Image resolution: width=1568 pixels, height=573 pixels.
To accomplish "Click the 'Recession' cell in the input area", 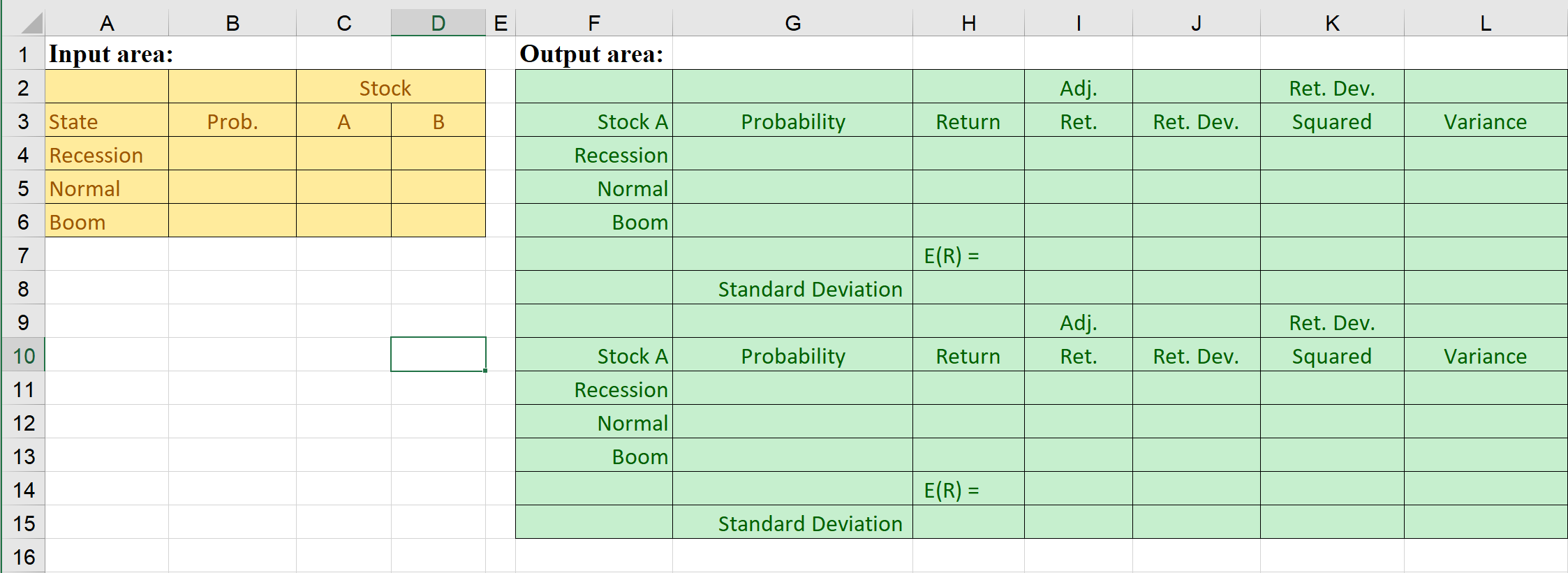I will pyautogui.click(x=107, y=154).
